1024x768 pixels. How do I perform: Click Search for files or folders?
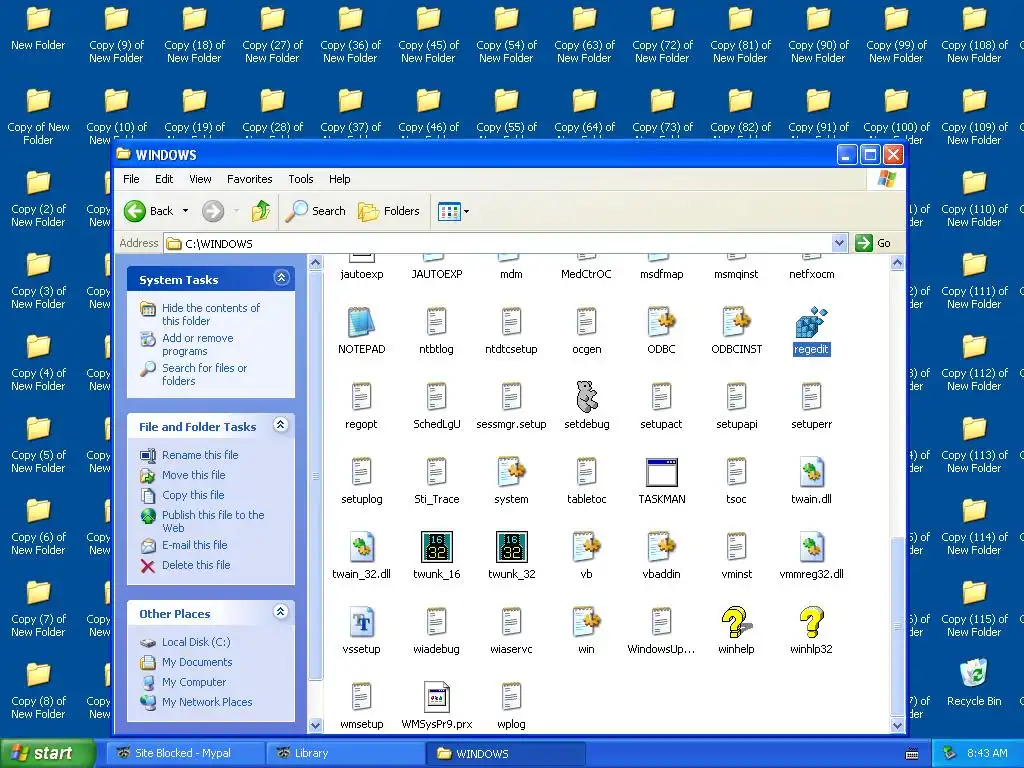[204, 374]
